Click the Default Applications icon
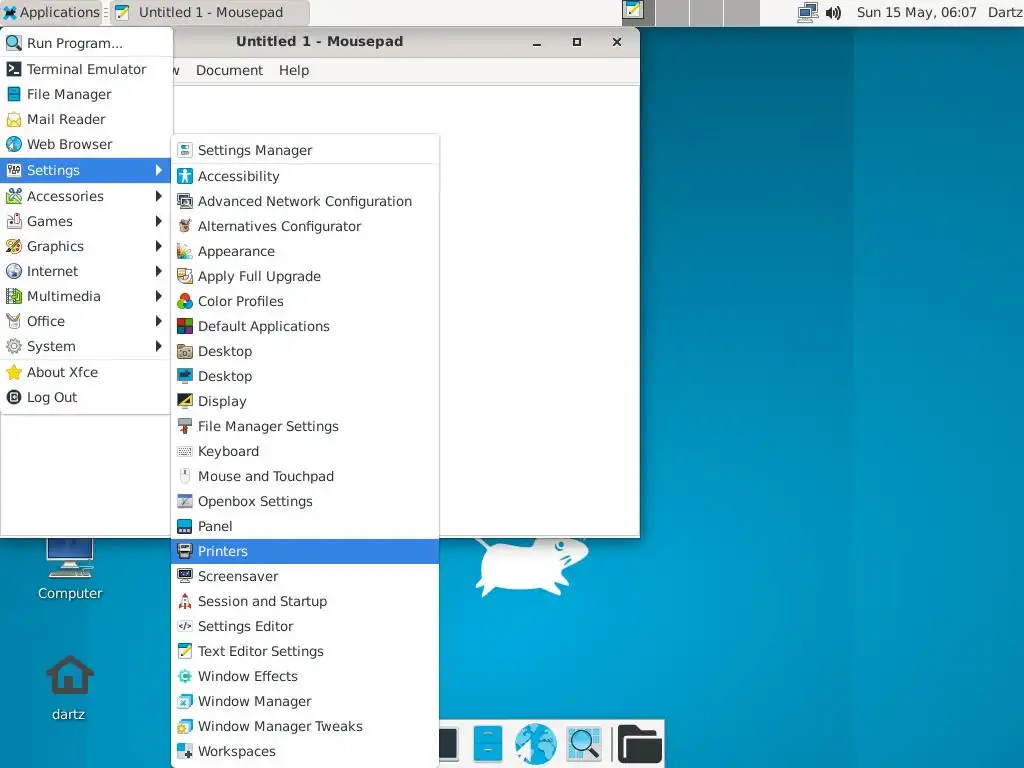Viewport: 1024px width, 768px height. tap(185, 326)
